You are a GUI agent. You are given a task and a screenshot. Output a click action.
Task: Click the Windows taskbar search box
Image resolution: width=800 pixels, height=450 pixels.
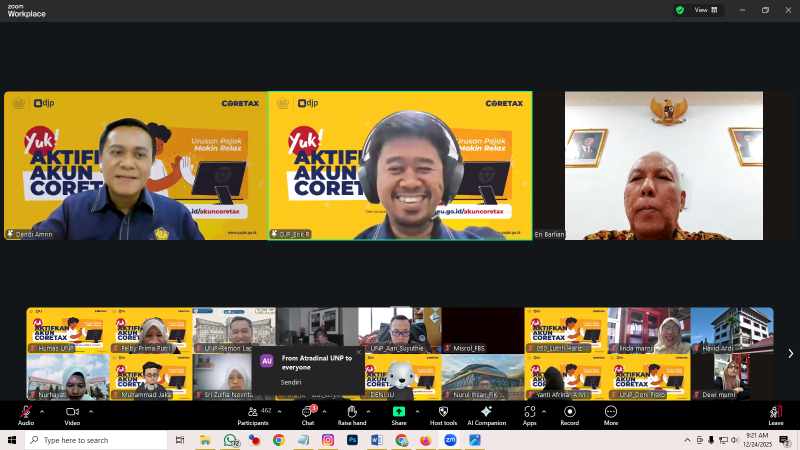click(x=95, y=440)
